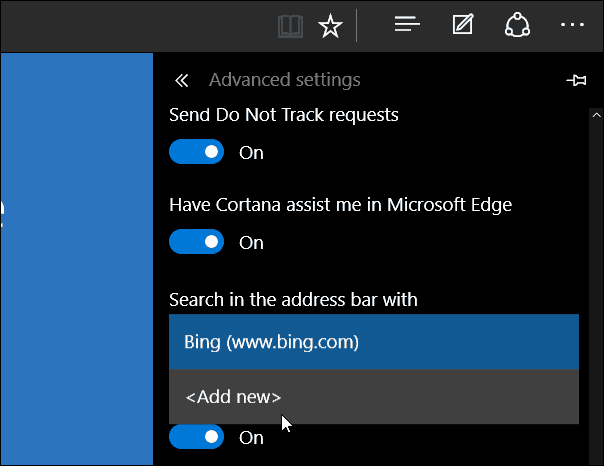The height and width of the screenshot is (466, 604).
Task: Toggle the switch below the search dropdown
Action: (196, 437)
